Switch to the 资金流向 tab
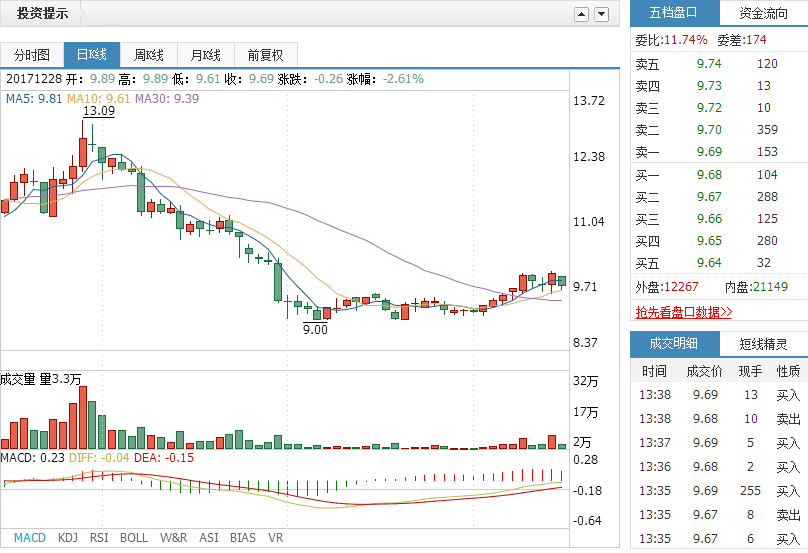Screen dimensions: 808x553 pos(763,13)
